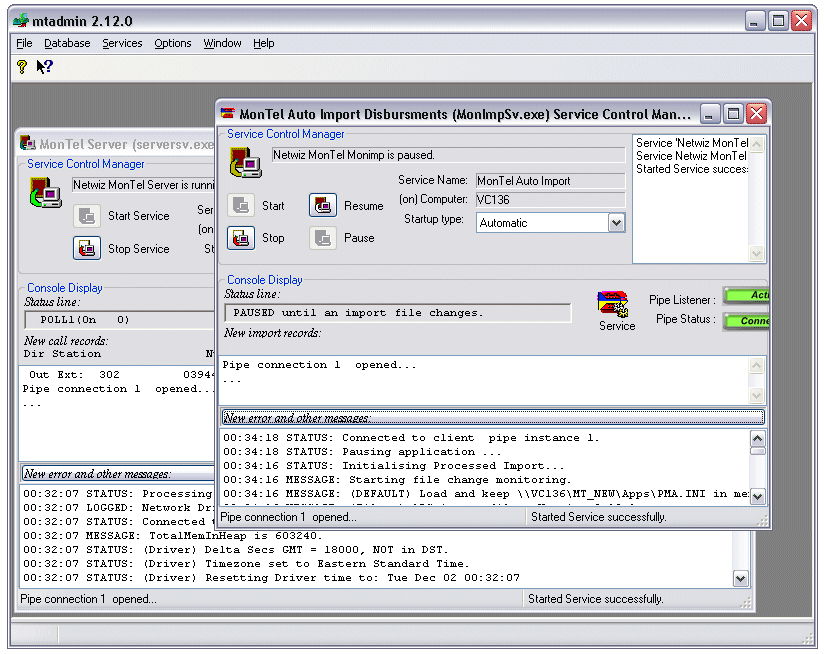The image size is (824, 654).
Task: Click 'Started Service successfully.' in Auto Import status bar
Action: [599, 517]
